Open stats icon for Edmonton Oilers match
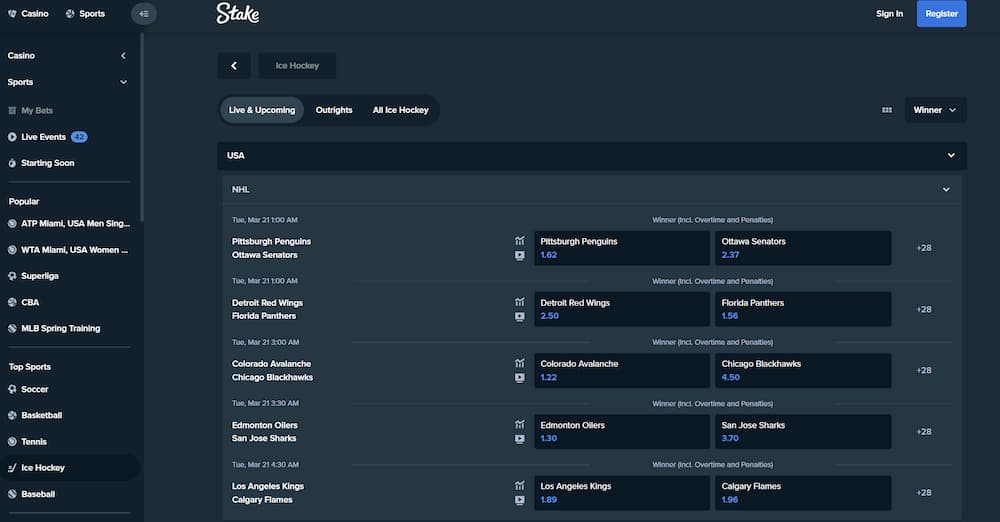Image resolution: width=1000 pixels, height=522 pixels. point(520,424)
